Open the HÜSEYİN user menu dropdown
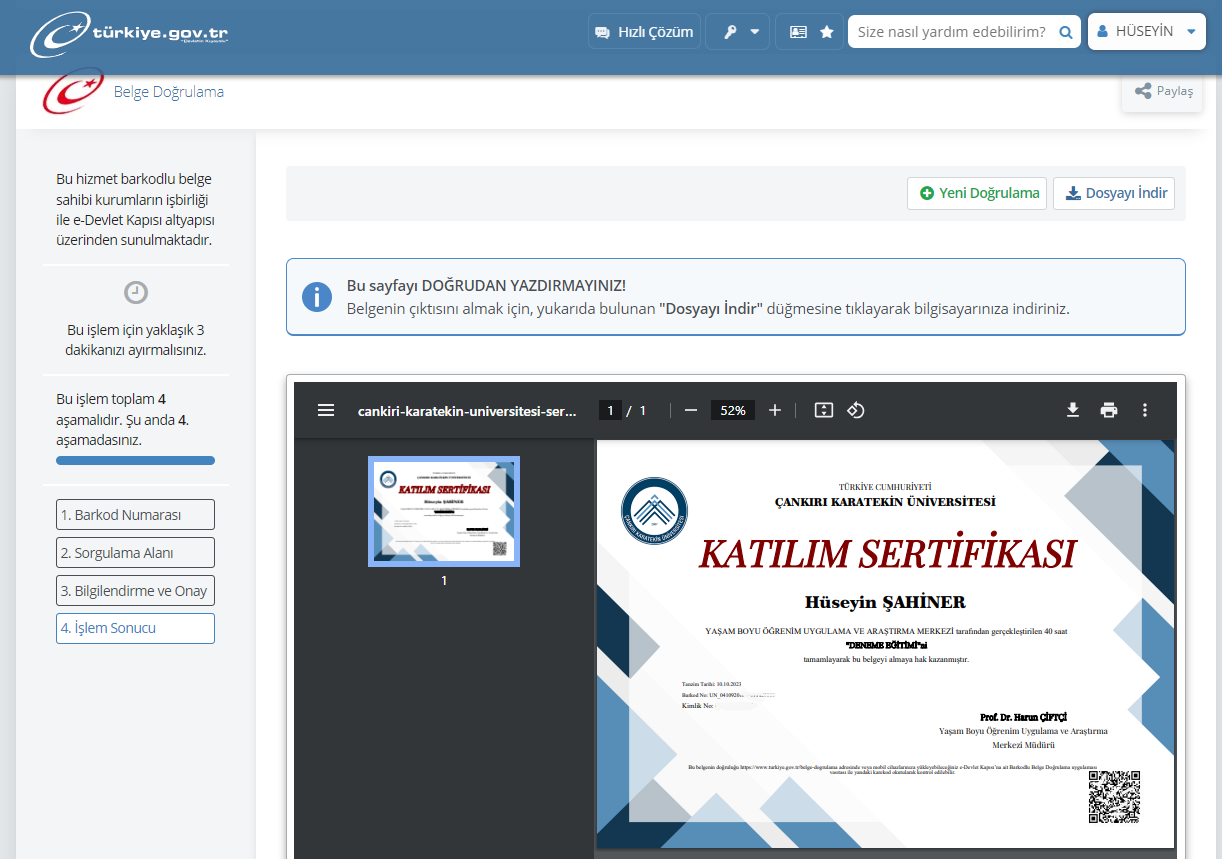Screen dimensions: 1222x859 click(x=1146, y=32)
